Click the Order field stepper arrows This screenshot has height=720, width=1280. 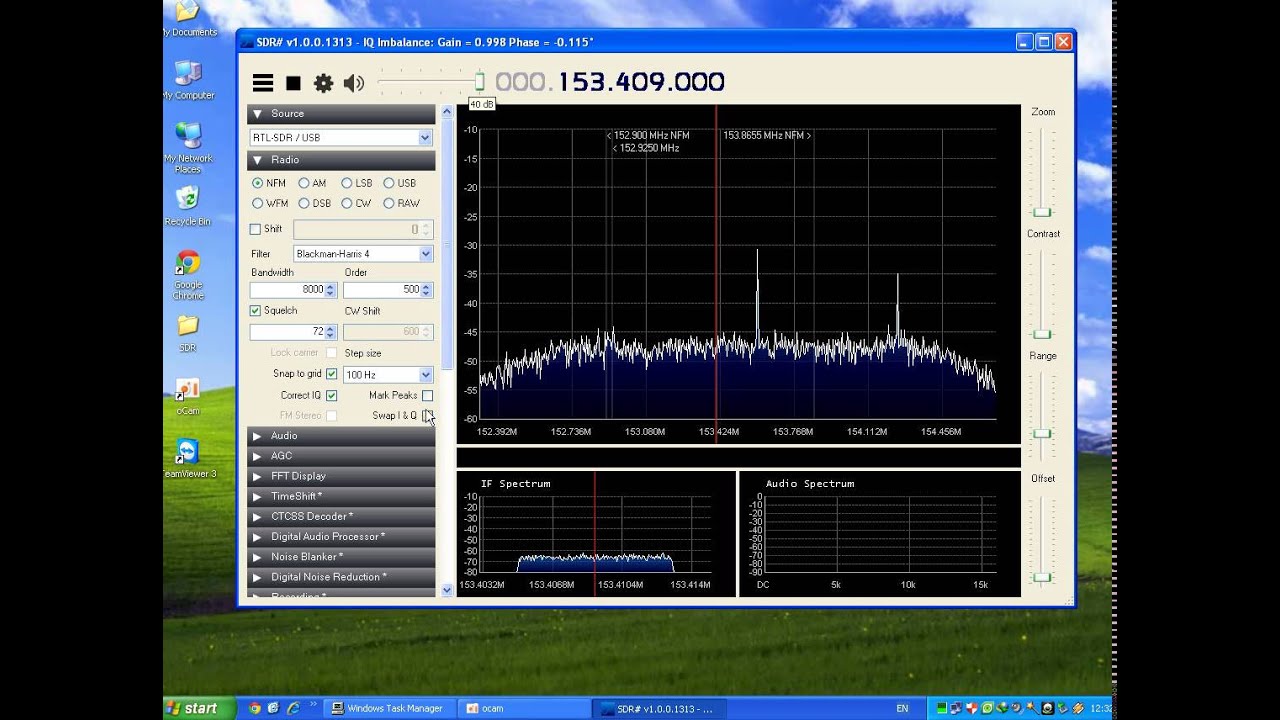(427, 290)
